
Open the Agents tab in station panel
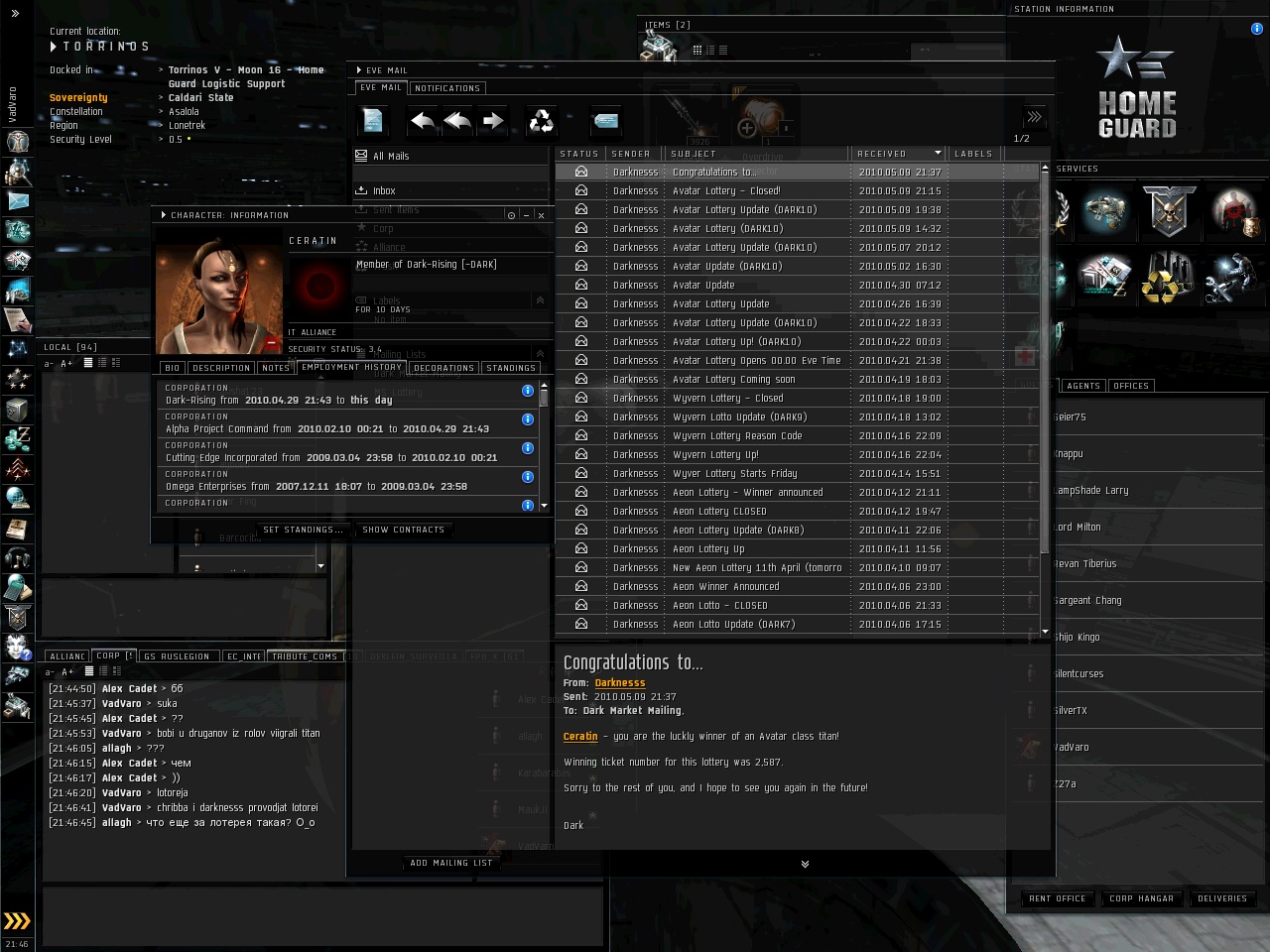[x=1083, y=386]
